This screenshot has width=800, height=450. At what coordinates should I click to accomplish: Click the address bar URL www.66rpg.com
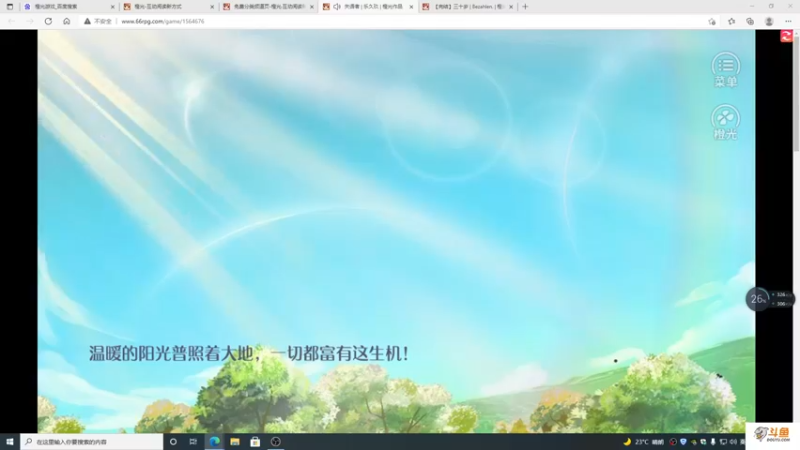pyautogui.click(x=163, y=21)
